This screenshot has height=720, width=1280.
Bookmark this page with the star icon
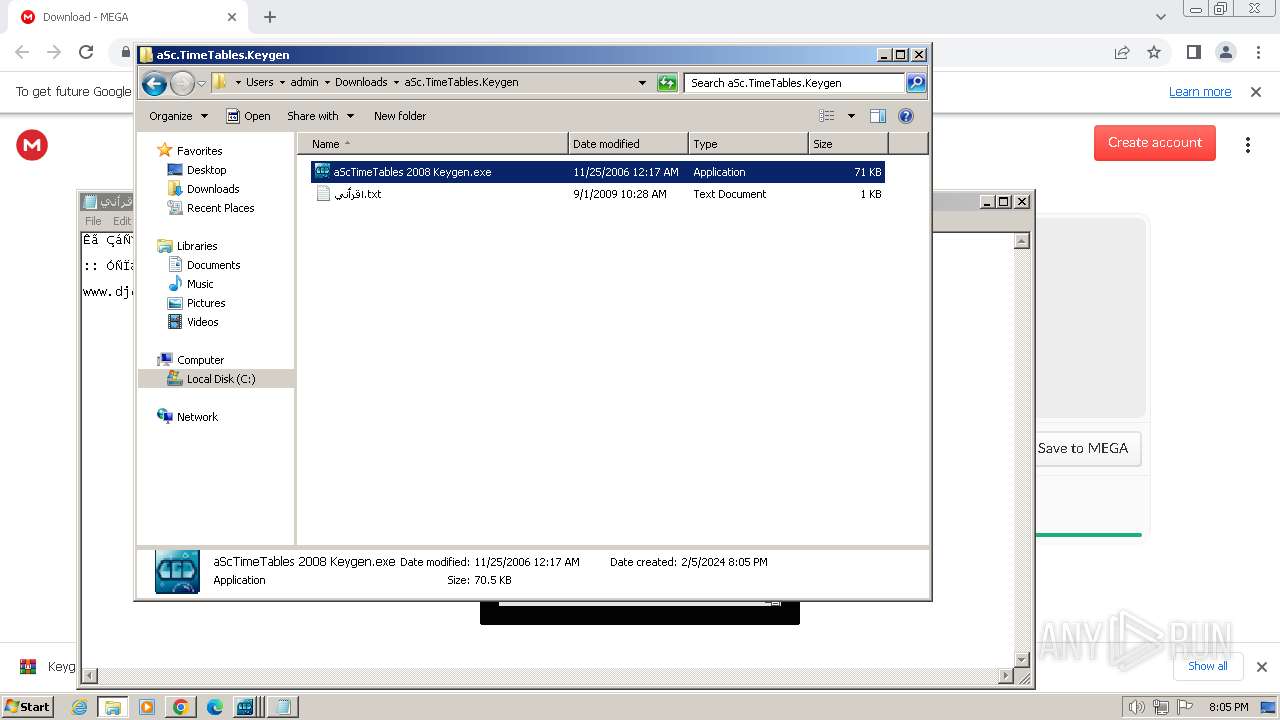(1154, 52)
